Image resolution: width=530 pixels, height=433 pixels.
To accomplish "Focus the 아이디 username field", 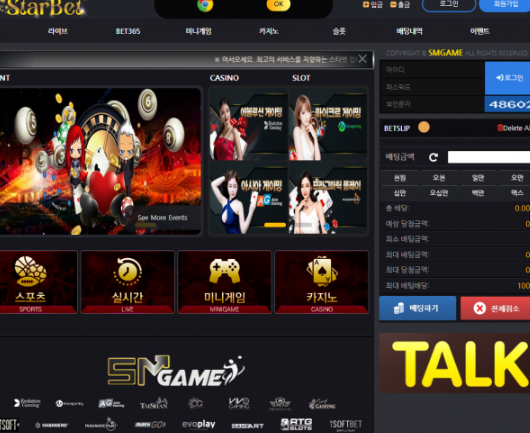I will 432,70.
